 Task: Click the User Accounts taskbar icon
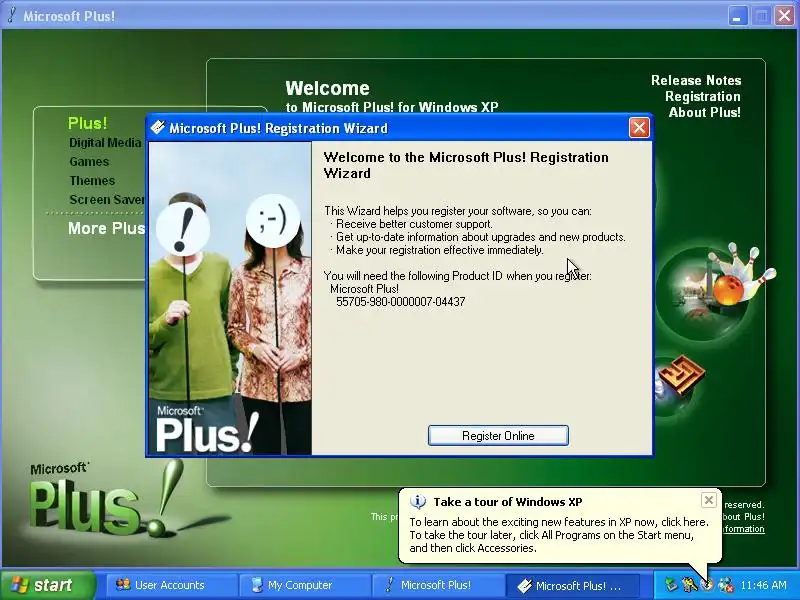point(123,585)
